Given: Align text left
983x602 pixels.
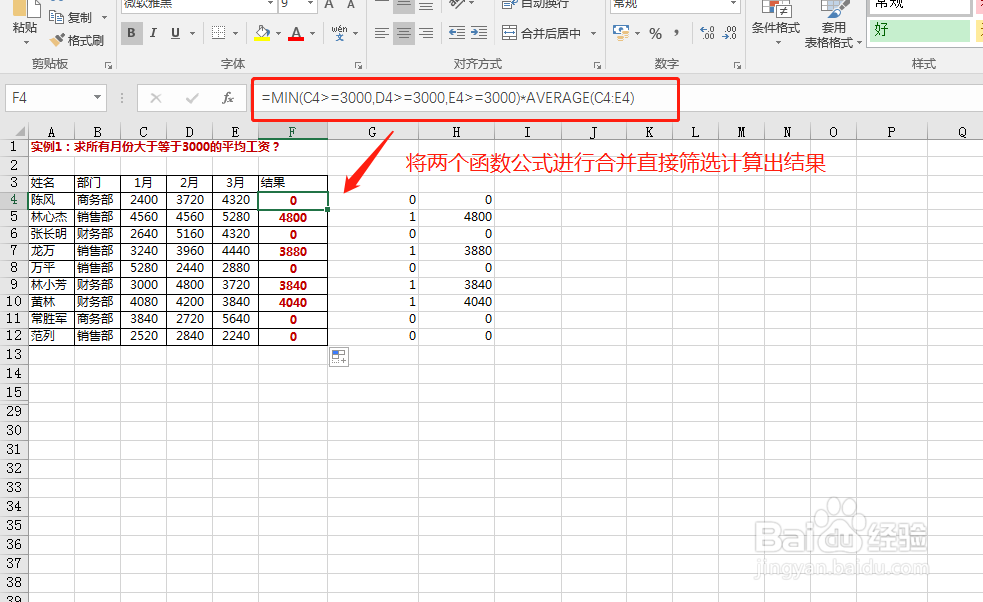Looking at the screenshot, I should (381, 33).
